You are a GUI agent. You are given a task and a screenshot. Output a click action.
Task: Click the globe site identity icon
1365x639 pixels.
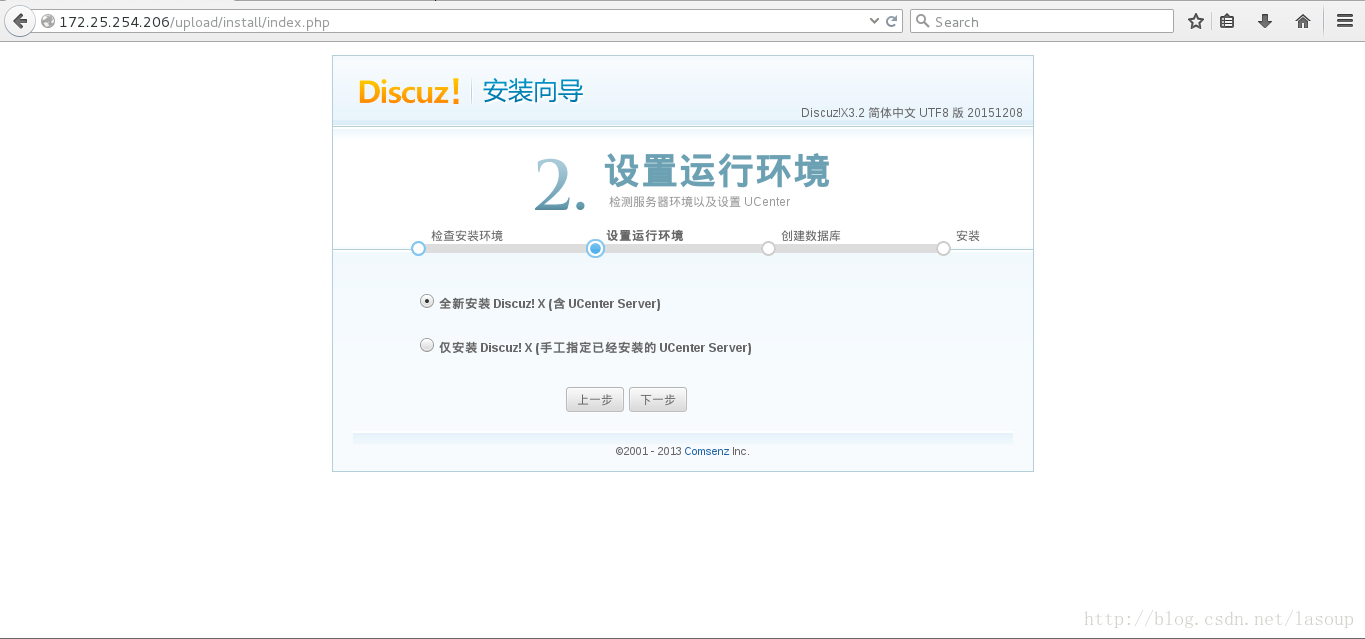(x=47, y=21)
